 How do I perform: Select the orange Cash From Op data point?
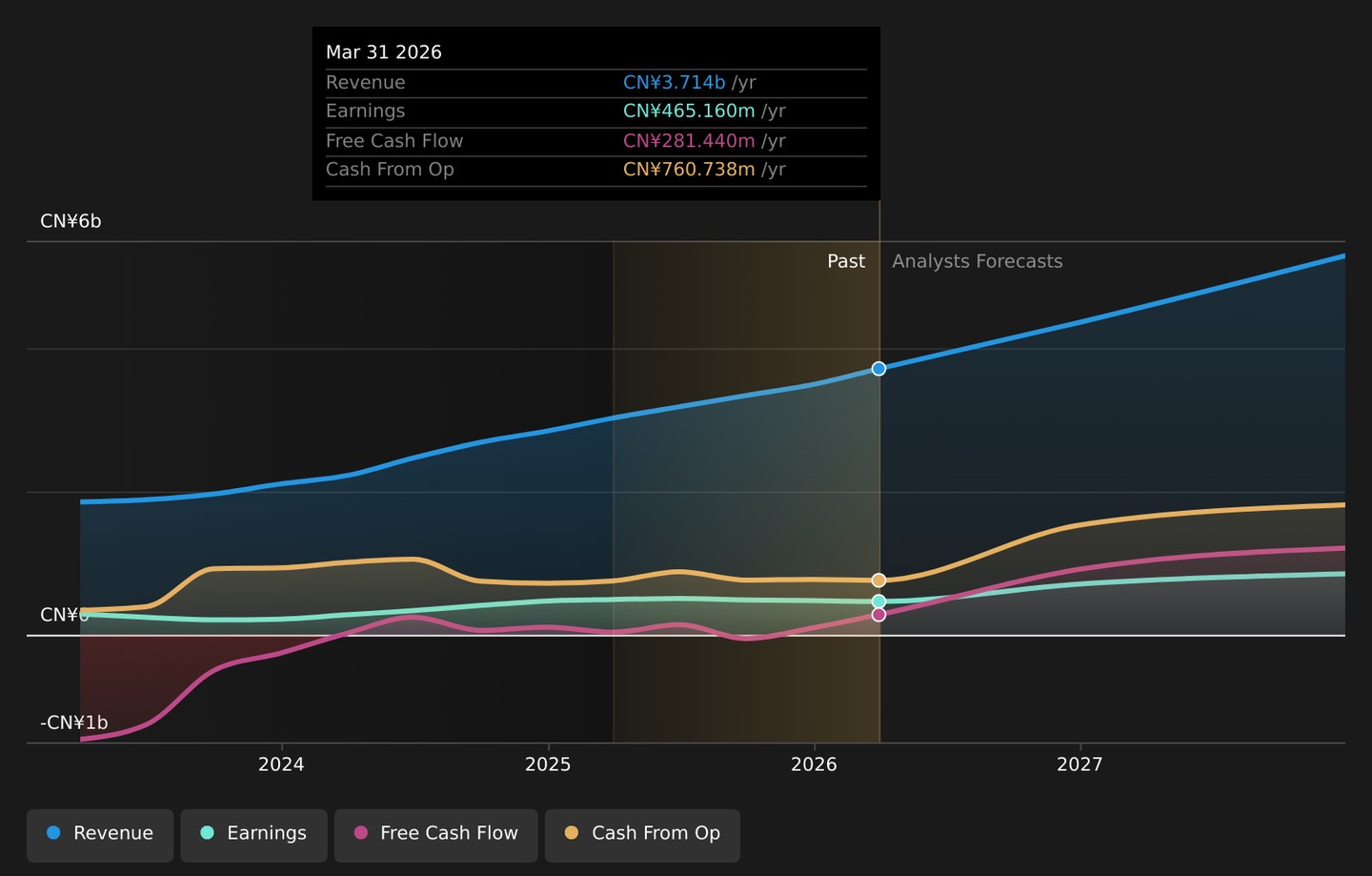click(x=878, y=581)
